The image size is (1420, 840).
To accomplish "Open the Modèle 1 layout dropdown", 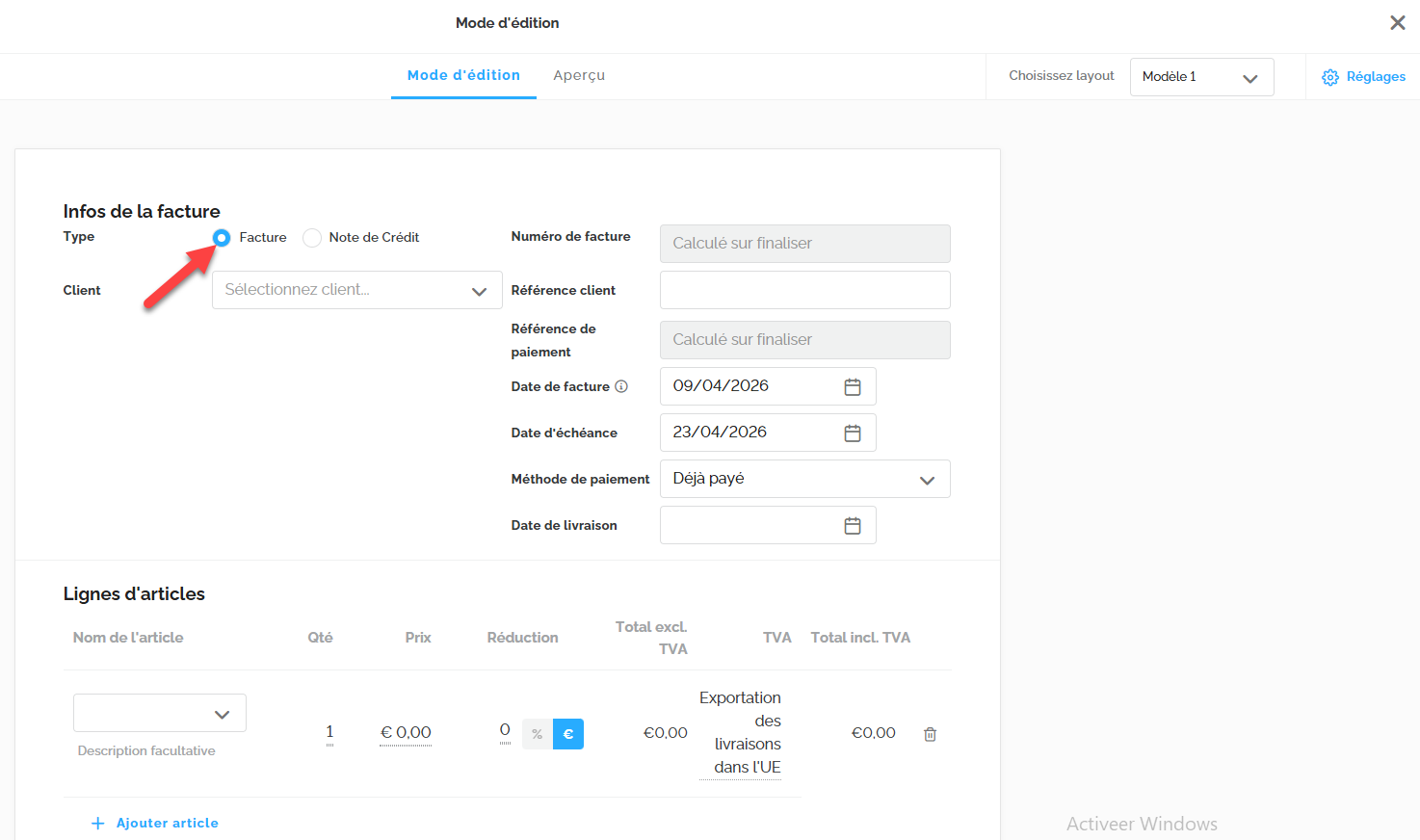I will click(1202, 77).
